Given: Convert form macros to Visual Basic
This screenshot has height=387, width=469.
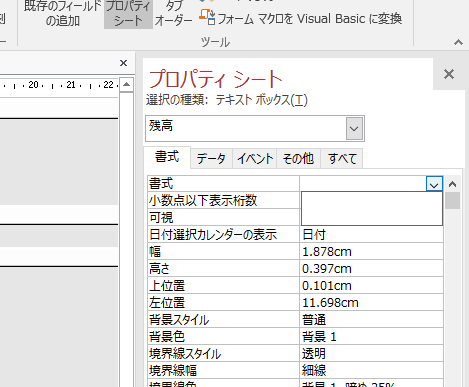Looking at the screenshot, I should pos(301,18).
